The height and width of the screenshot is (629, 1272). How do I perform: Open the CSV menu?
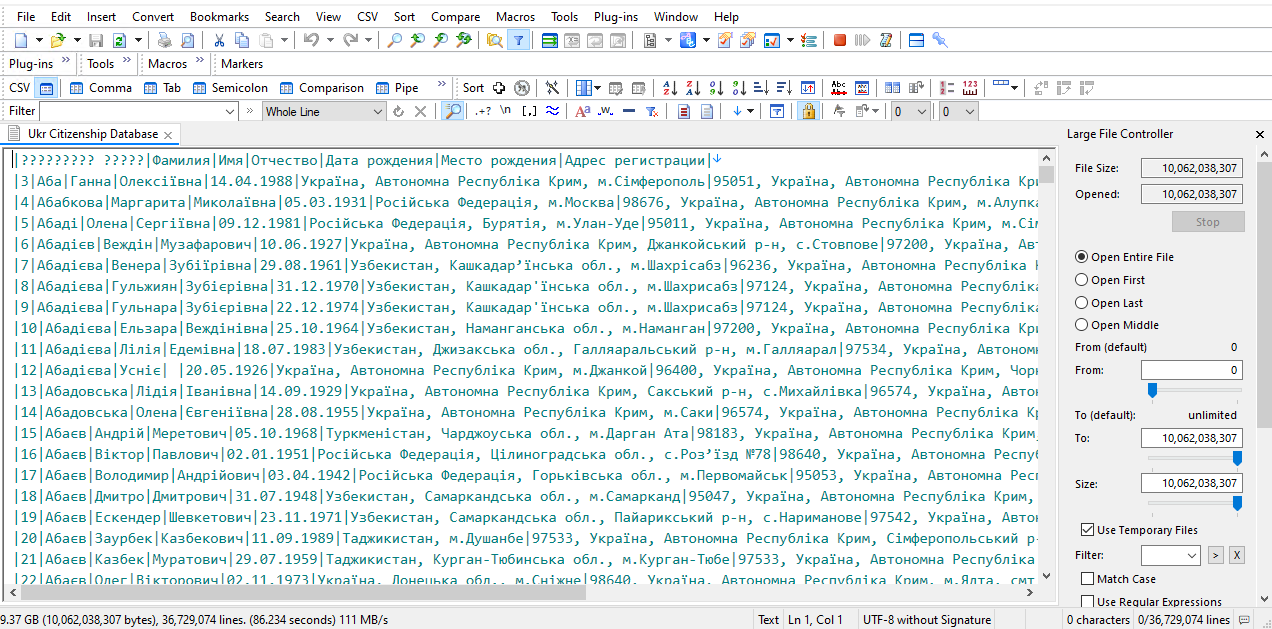pyautogui.click(x=368, y=16)
